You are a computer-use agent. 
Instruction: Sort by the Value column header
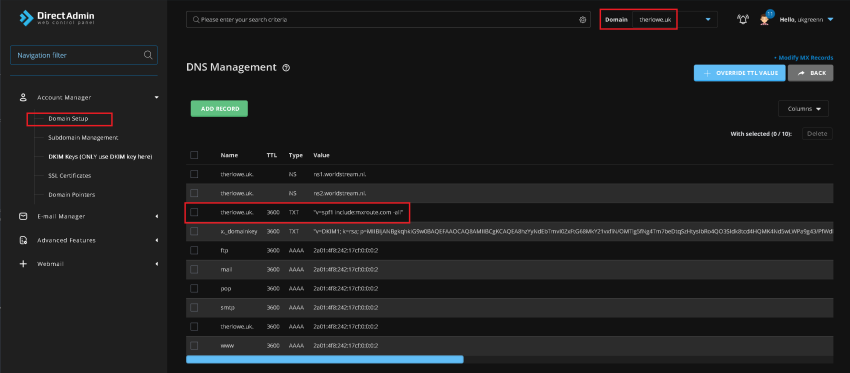pyautogui.click(x=321, y=155)
